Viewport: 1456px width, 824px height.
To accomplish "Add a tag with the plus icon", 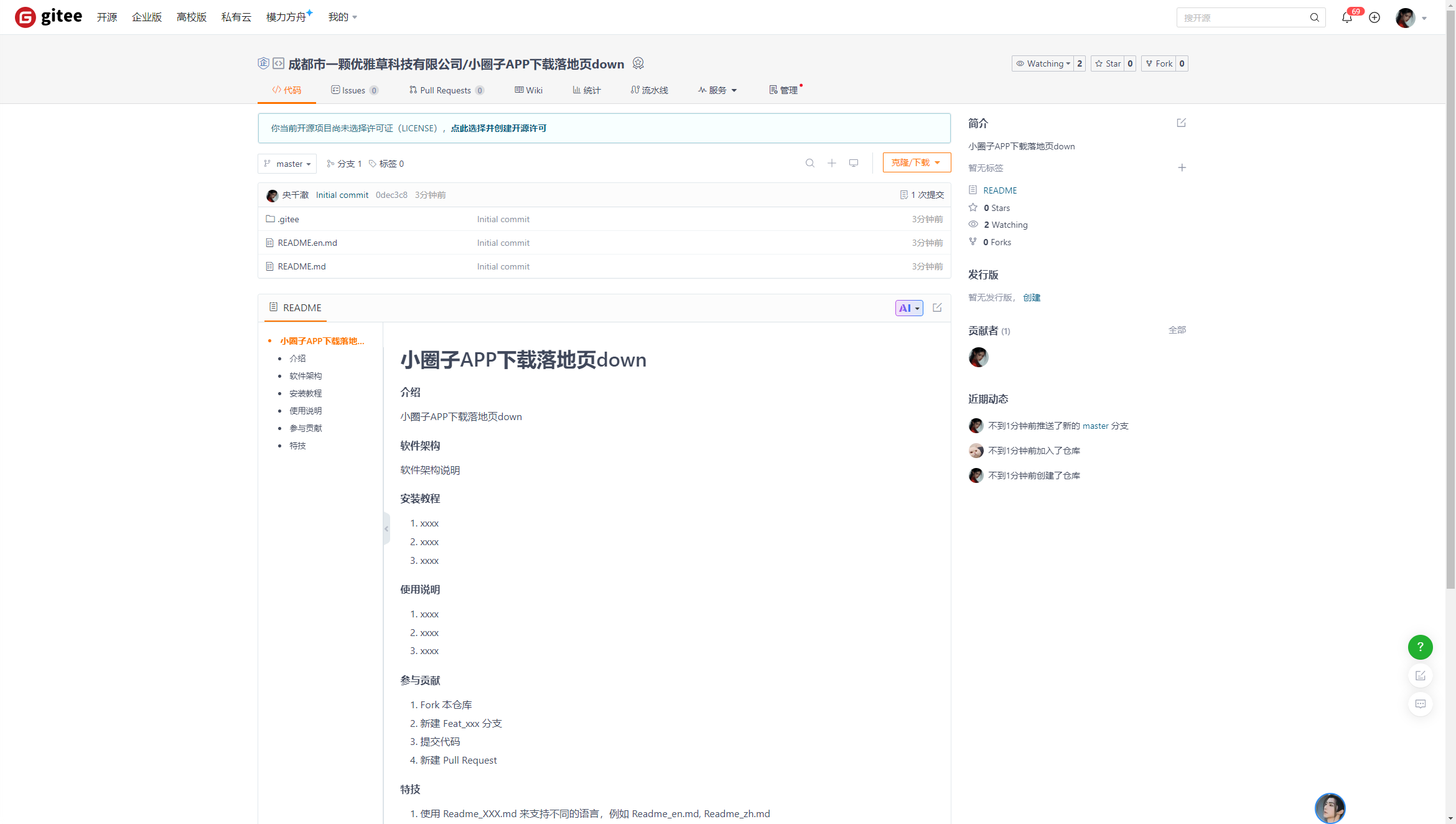I will tap(1182, 167).
